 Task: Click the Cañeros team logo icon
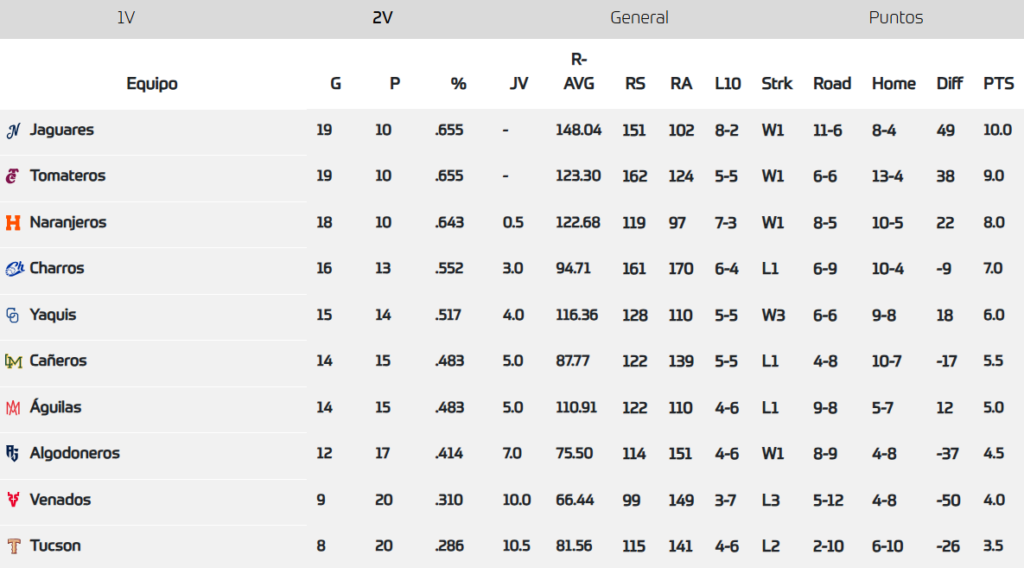tap(13, 361)
